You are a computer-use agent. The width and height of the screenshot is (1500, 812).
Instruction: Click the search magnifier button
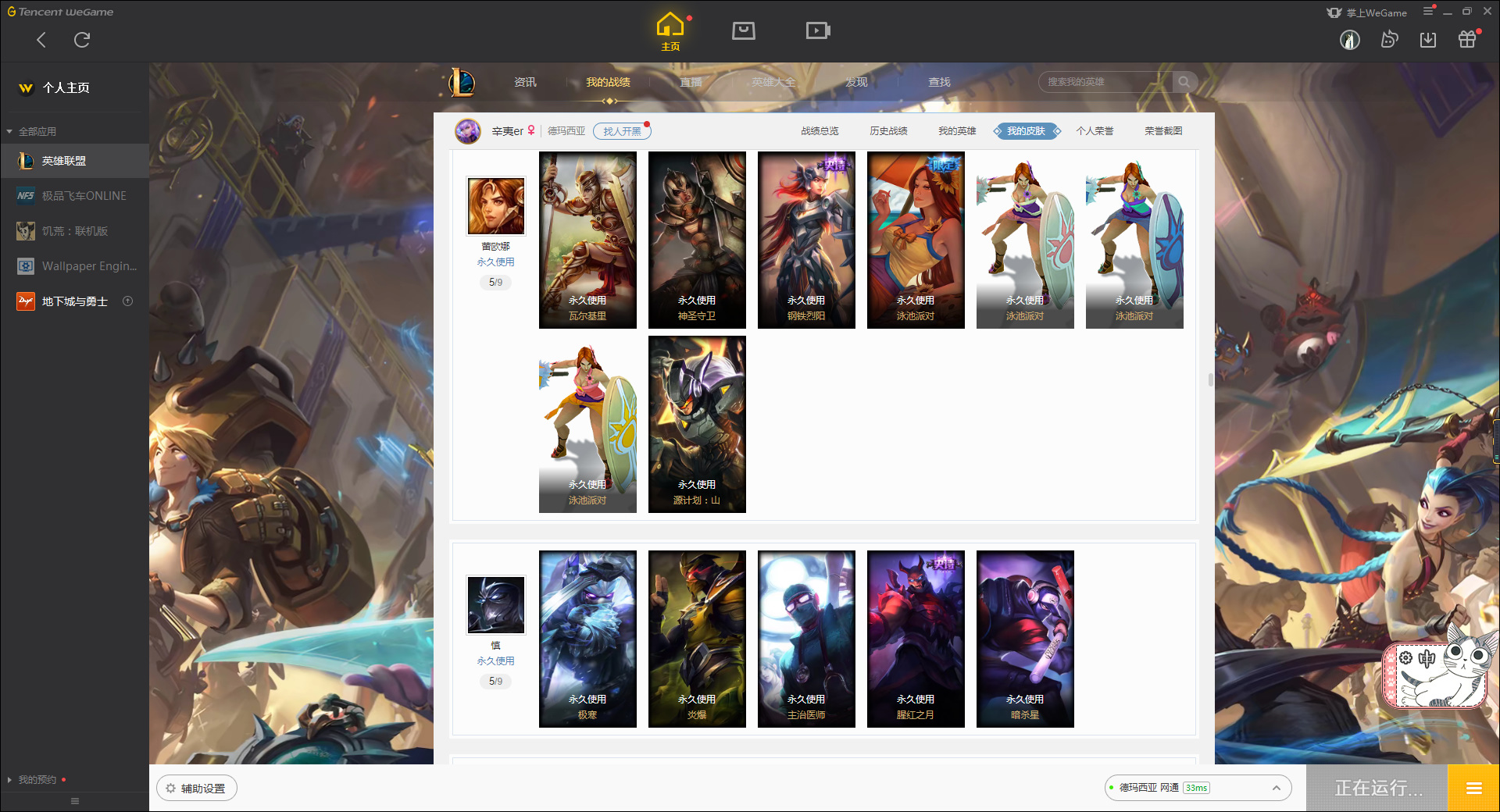tap(1184, 82)
